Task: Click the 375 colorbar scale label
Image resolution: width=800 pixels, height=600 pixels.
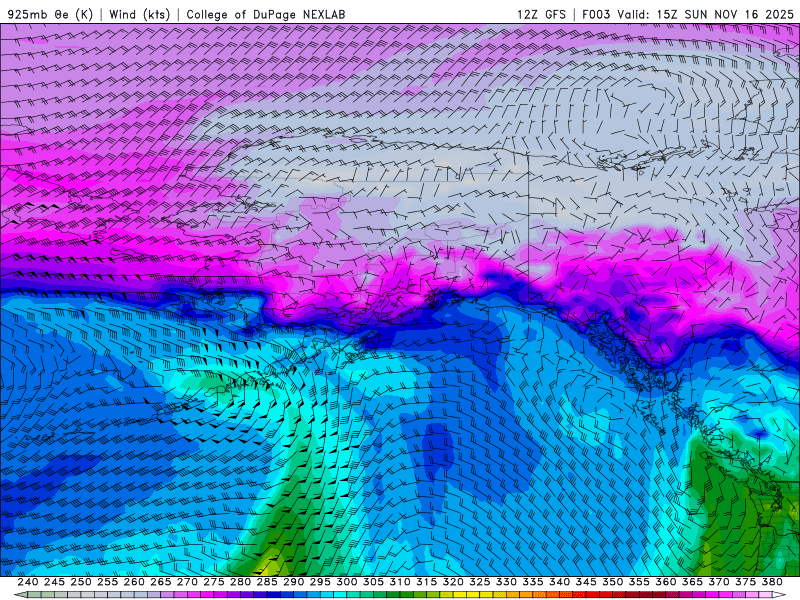Action: pyautogui.click(x=745, y=582)
